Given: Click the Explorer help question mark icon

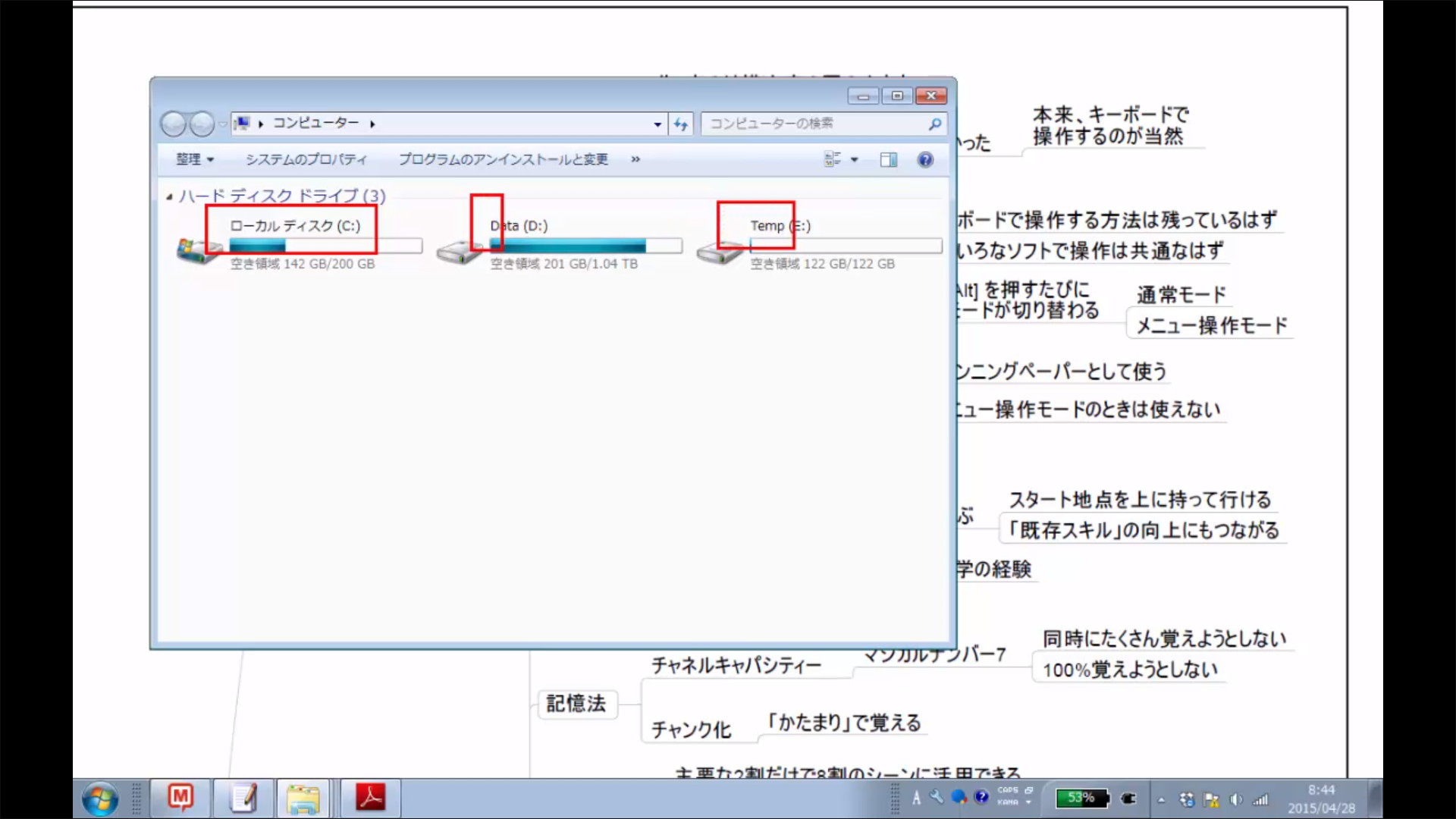Looking at the screenshot, I should [925, 160].
